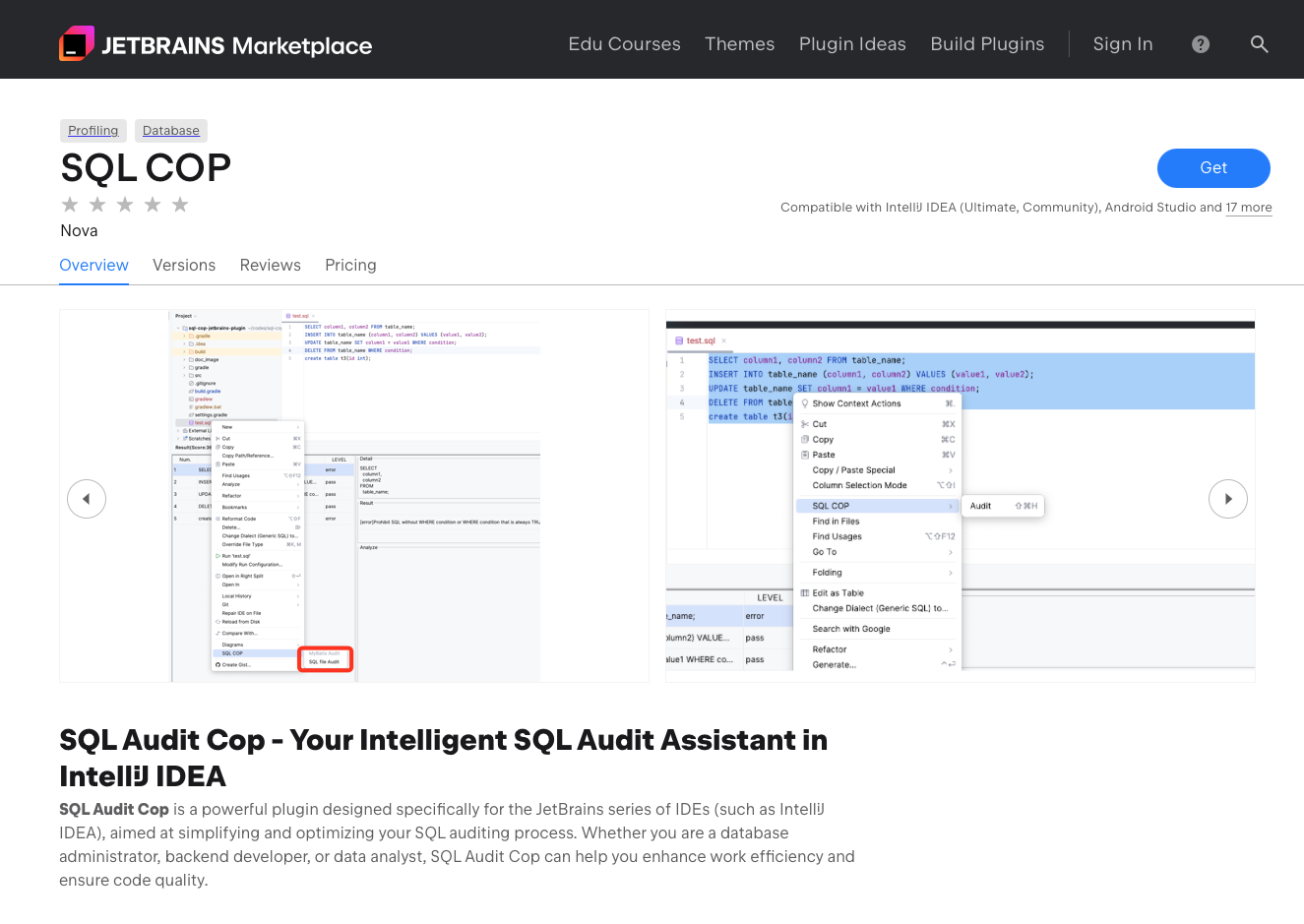The image size is (1304, 924).
Task: Click the fifth rating star
Action: [180, 205]
